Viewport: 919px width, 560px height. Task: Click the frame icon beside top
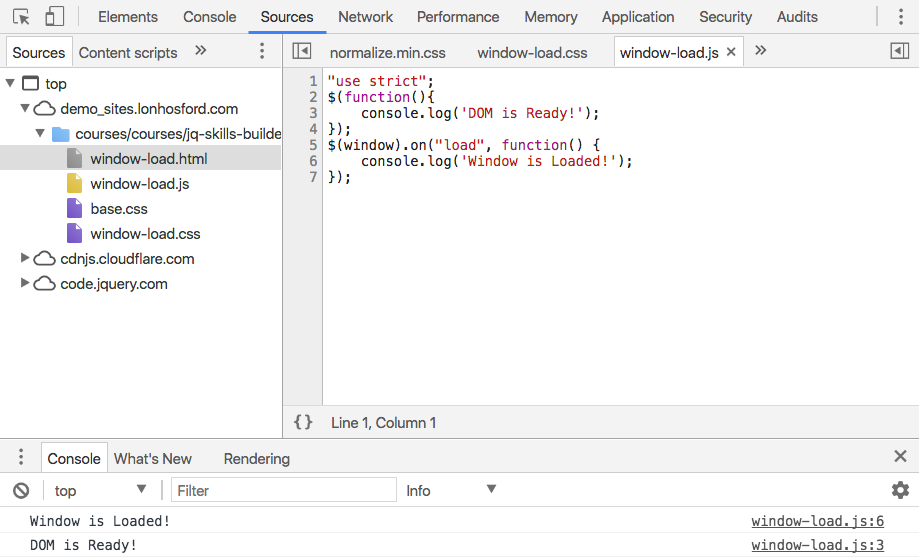point(30,83)
